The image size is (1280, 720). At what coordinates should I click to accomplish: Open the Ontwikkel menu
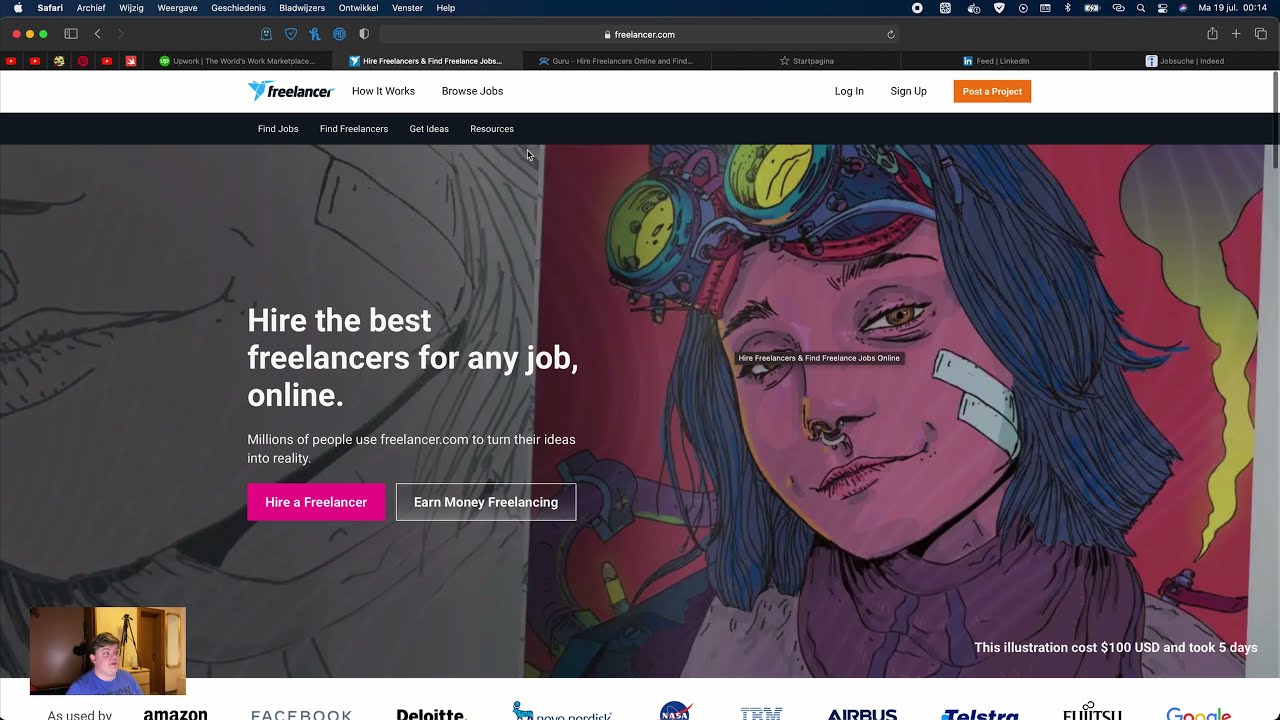pos(358,8)
